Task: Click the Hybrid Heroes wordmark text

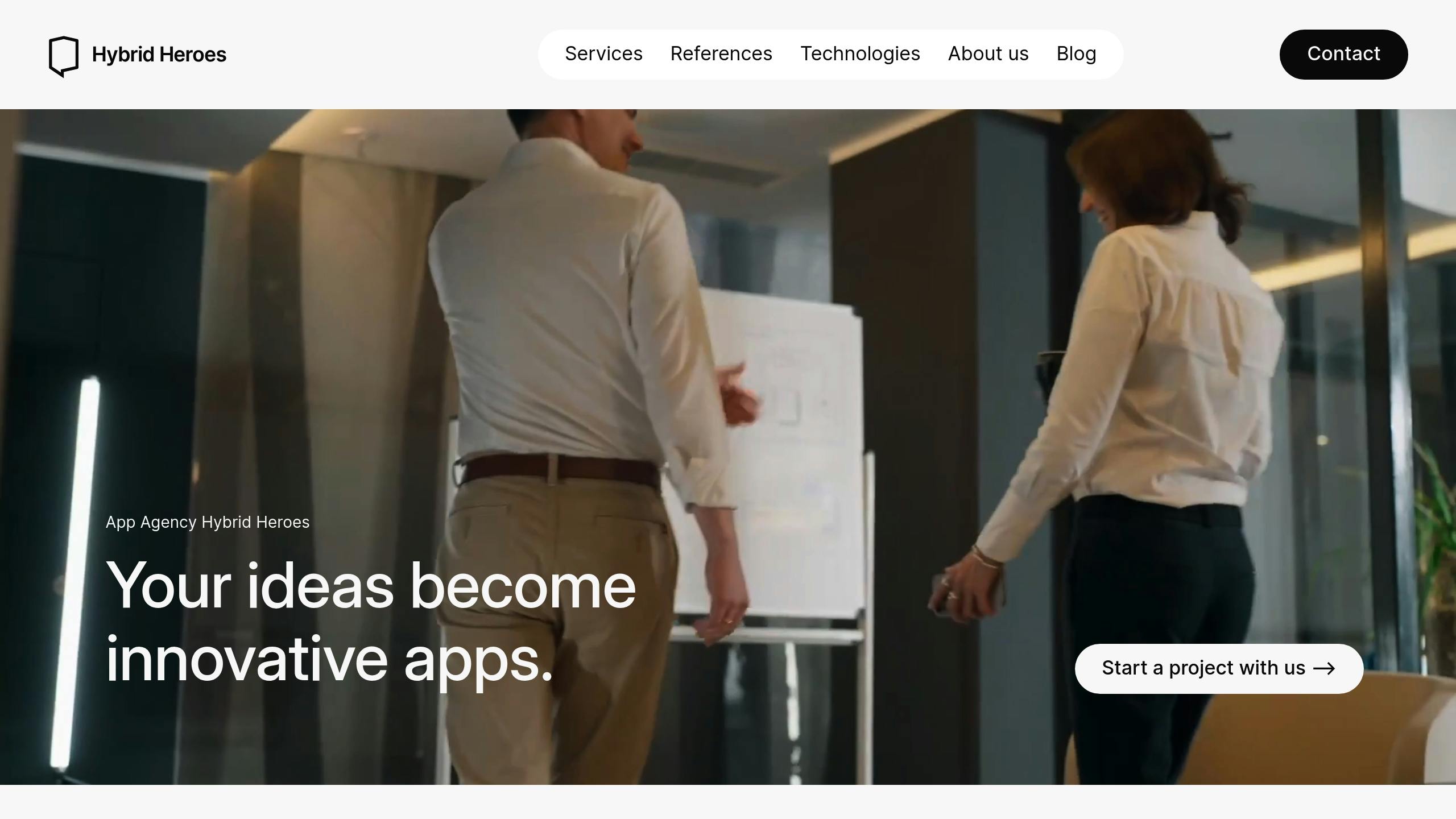Action: click(159, 55)
